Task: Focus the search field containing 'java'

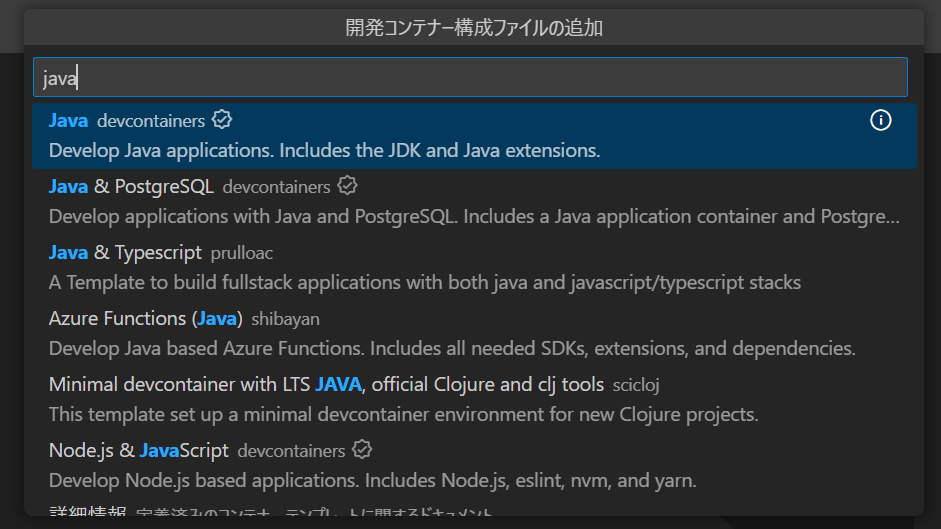Action: pyautogui.click(x=470, y=77)
